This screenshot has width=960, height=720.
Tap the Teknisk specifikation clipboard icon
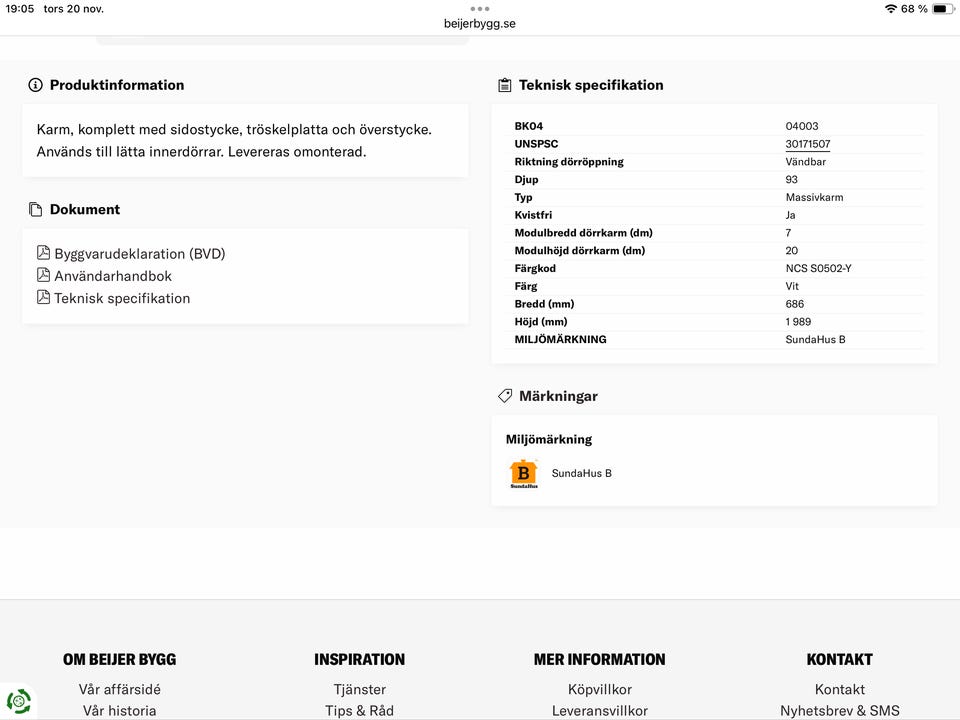[505, 85]
